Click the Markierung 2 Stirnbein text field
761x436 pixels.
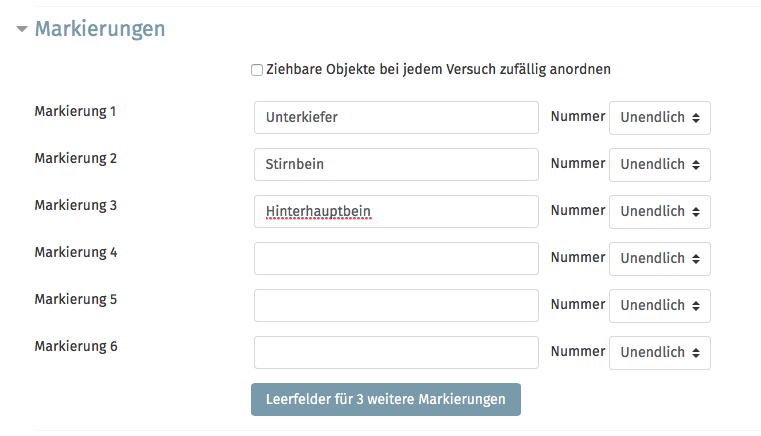click(x=396, y=165)
